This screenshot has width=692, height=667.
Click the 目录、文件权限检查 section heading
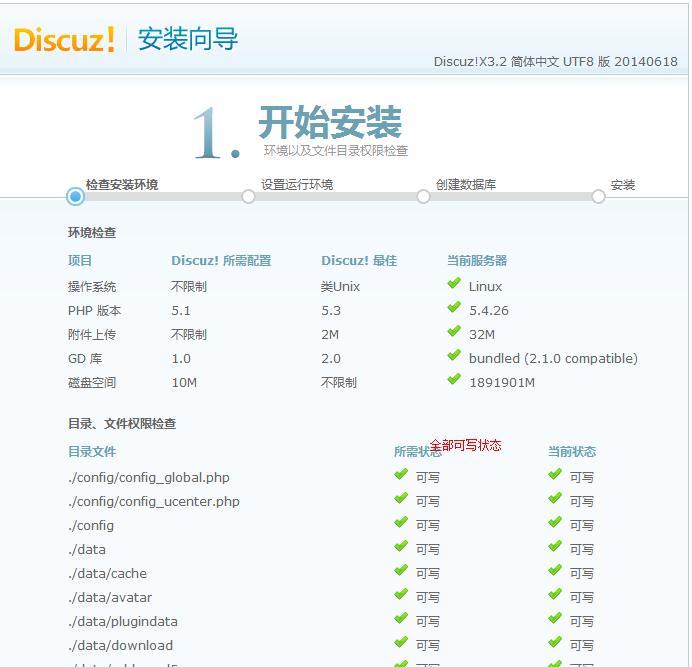coord(122,424)
